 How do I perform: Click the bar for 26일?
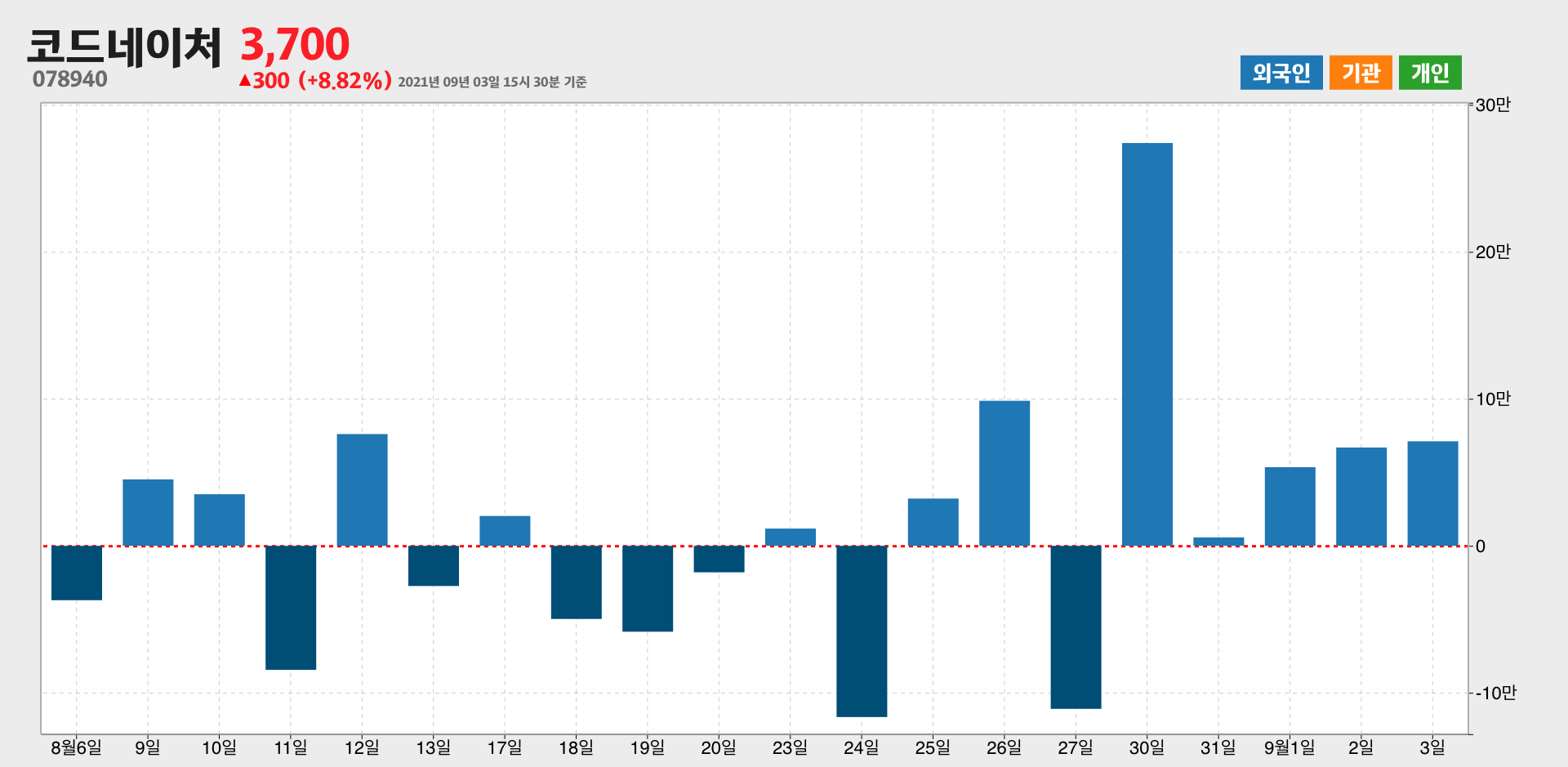pos(1004,473)
